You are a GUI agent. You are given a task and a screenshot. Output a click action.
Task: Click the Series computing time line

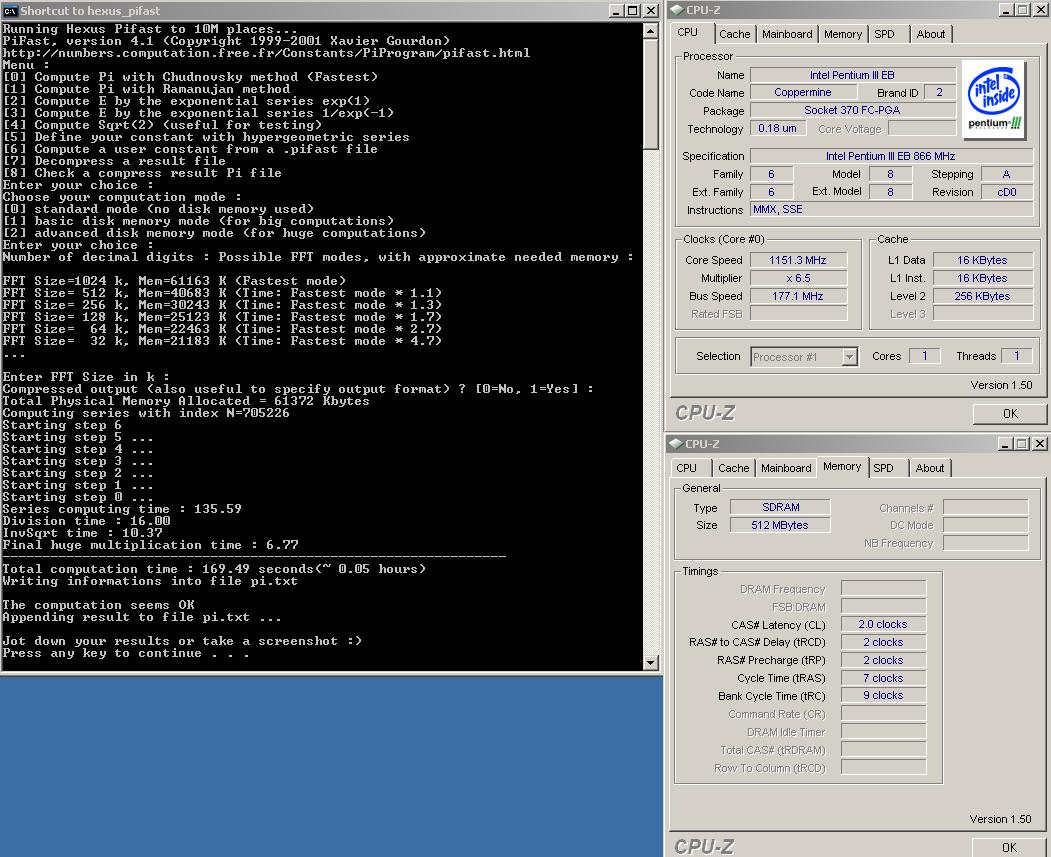(122, 509)
